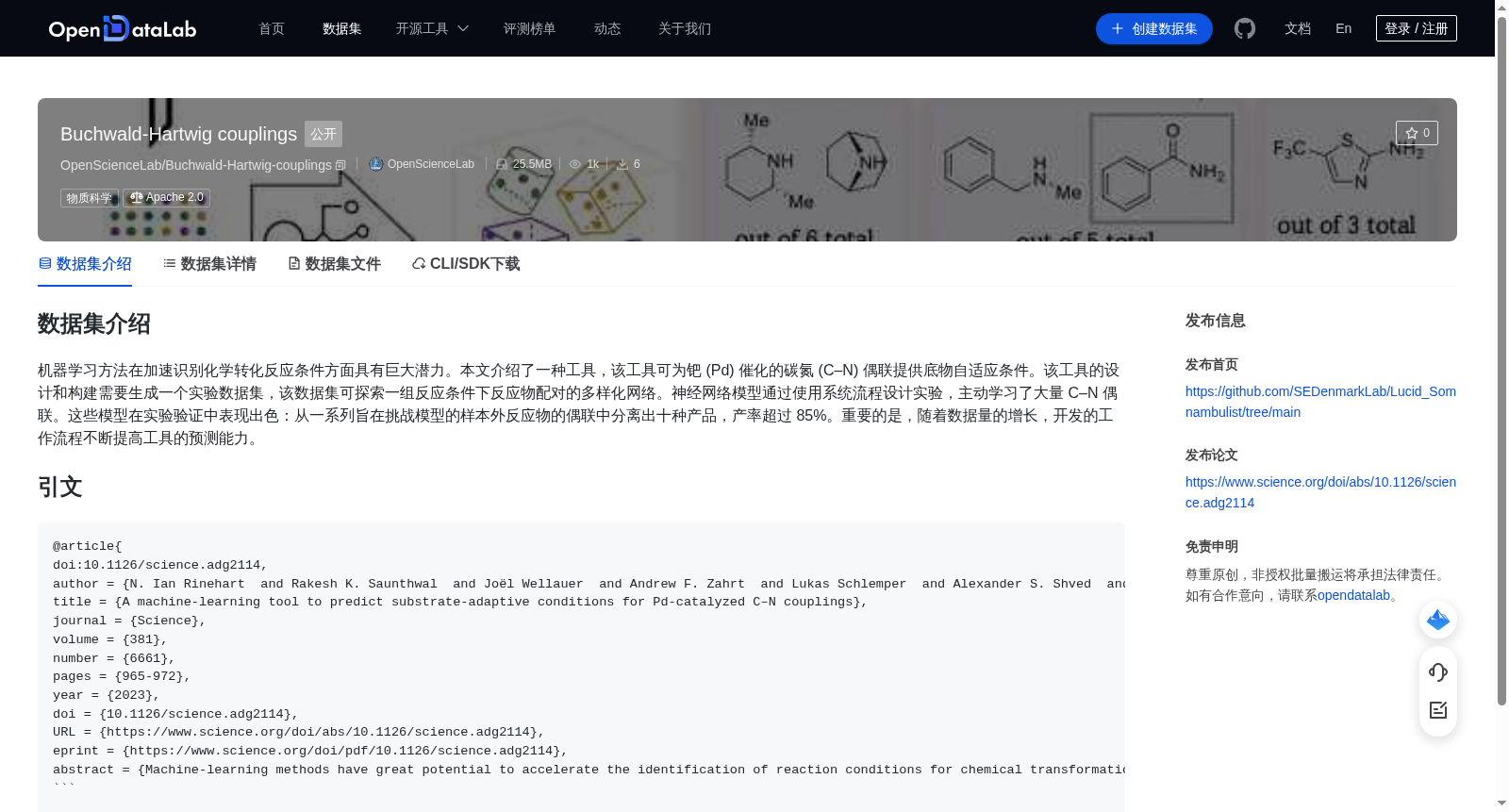Image resolution: width=1509 pixels, height=812 pixels.
Task: Copy the dataset path OpenScienceLab/Buchwald-Hartwig-couplings
Action: (x=340, y=165)
